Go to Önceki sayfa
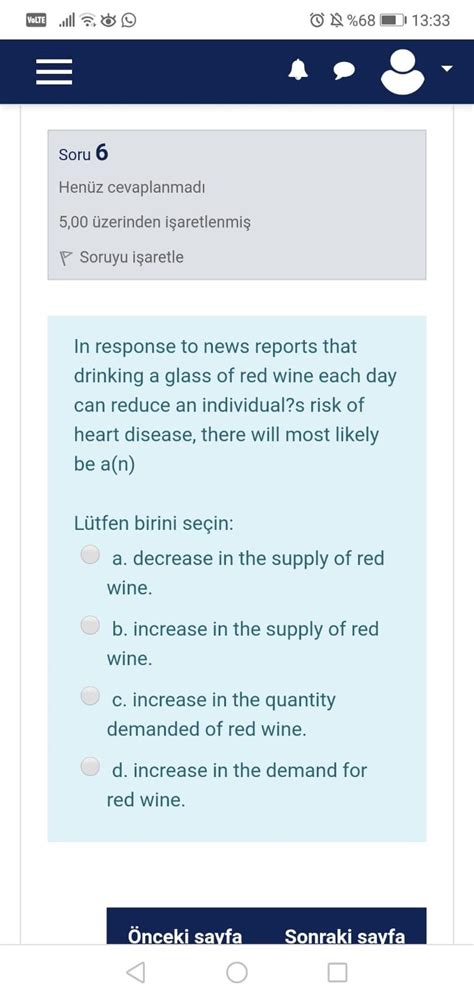This screenshot has height=1001, width=474. (185, 936)
